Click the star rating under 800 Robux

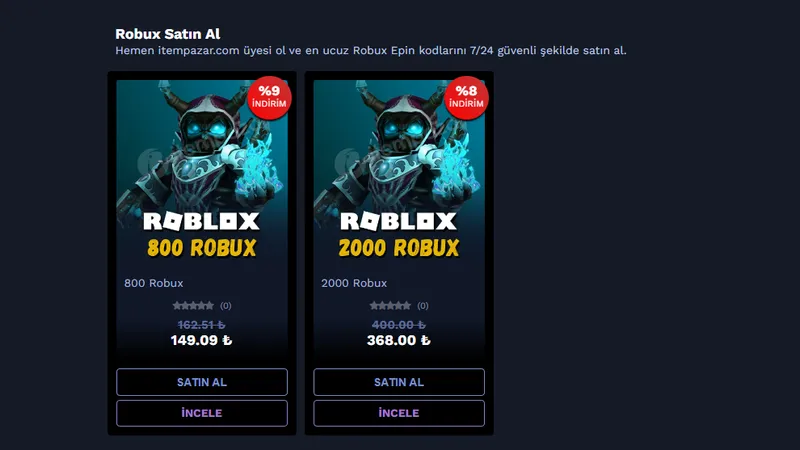click(193, 306)
